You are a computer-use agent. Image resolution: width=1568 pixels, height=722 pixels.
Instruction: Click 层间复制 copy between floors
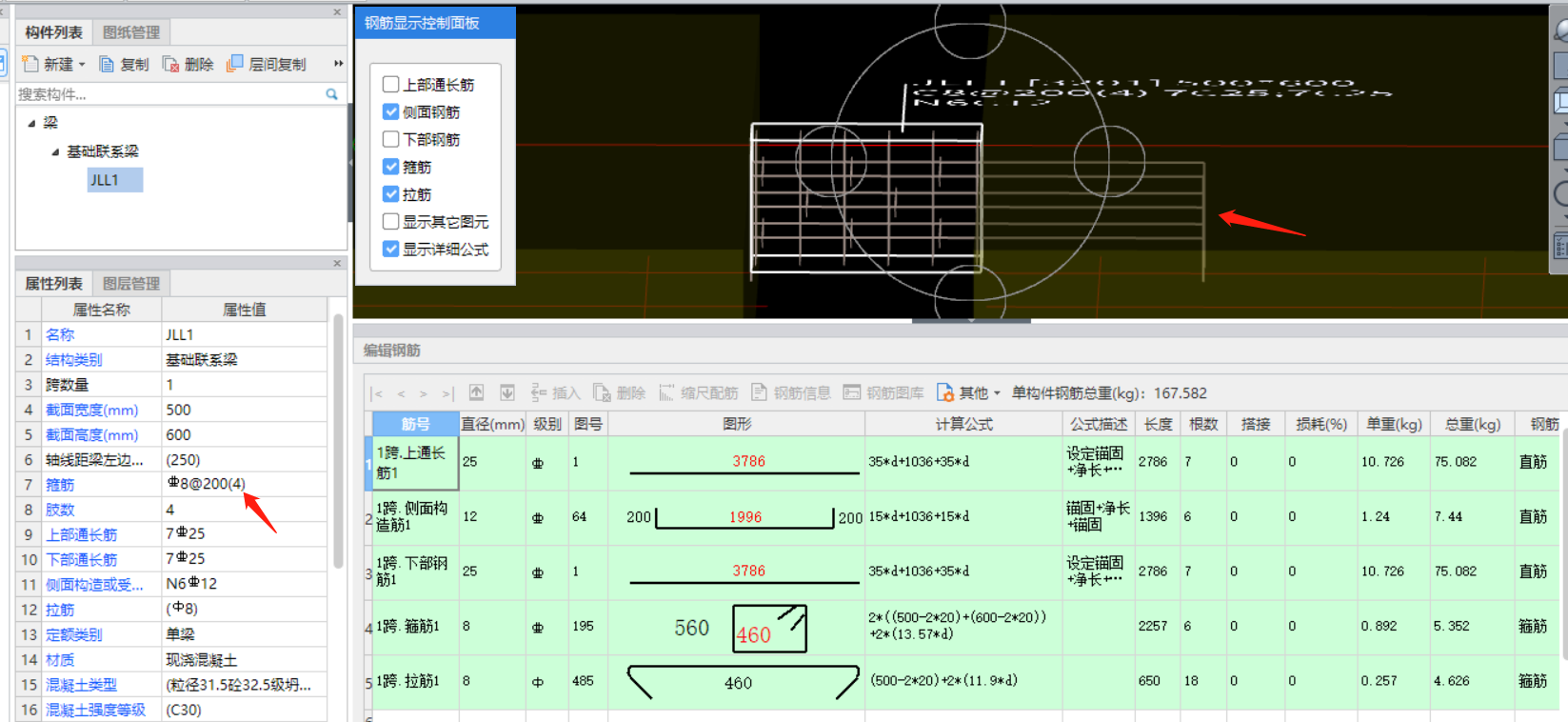(267, 64)
